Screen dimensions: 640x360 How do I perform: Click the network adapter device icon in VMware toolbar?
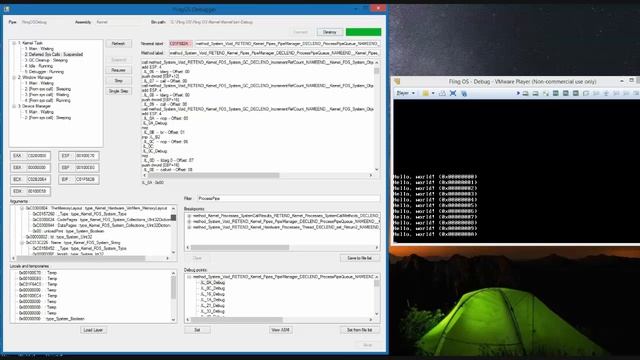[x=545, y=93]
